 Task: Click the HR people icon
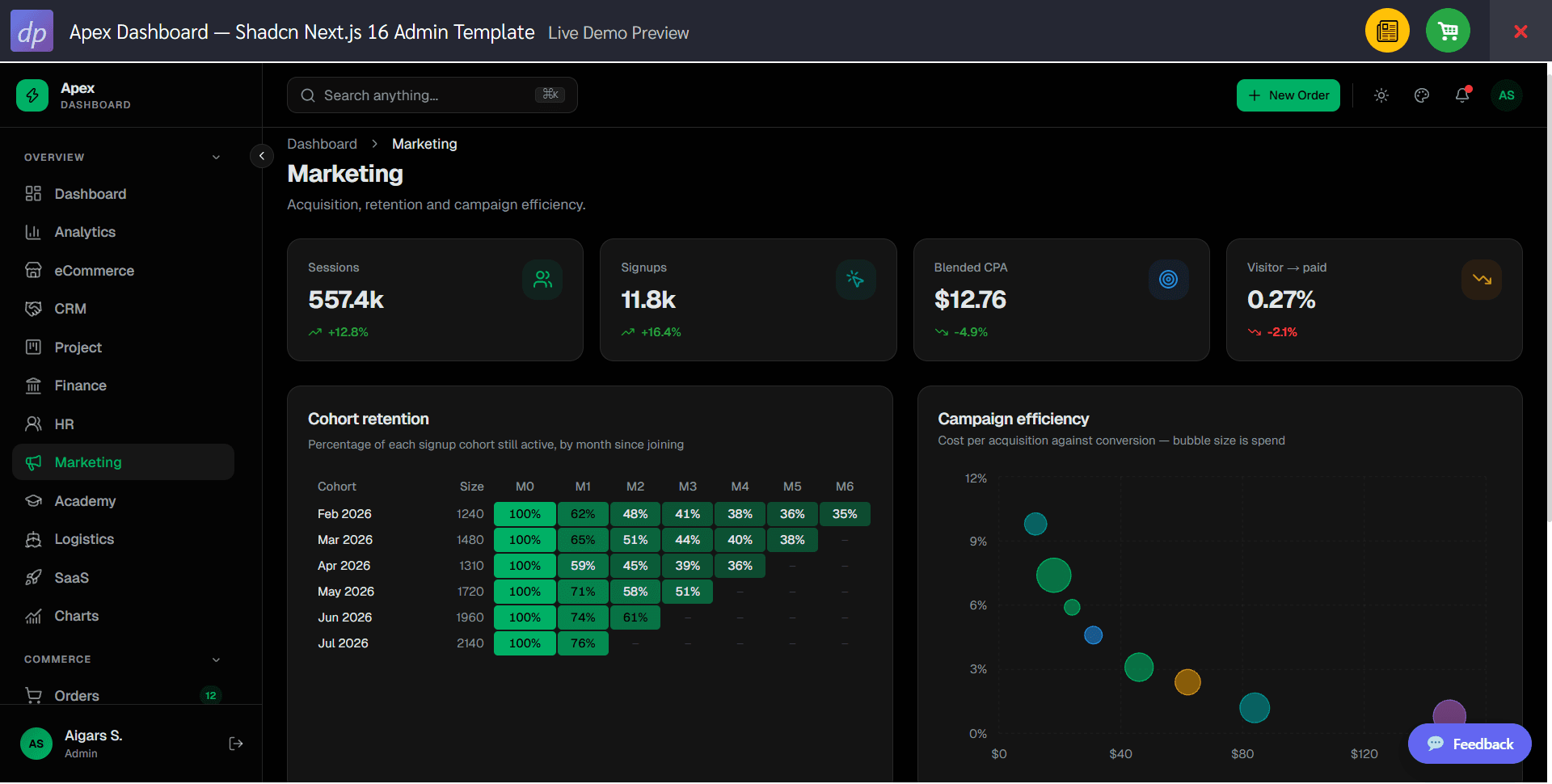pos(33,424)
